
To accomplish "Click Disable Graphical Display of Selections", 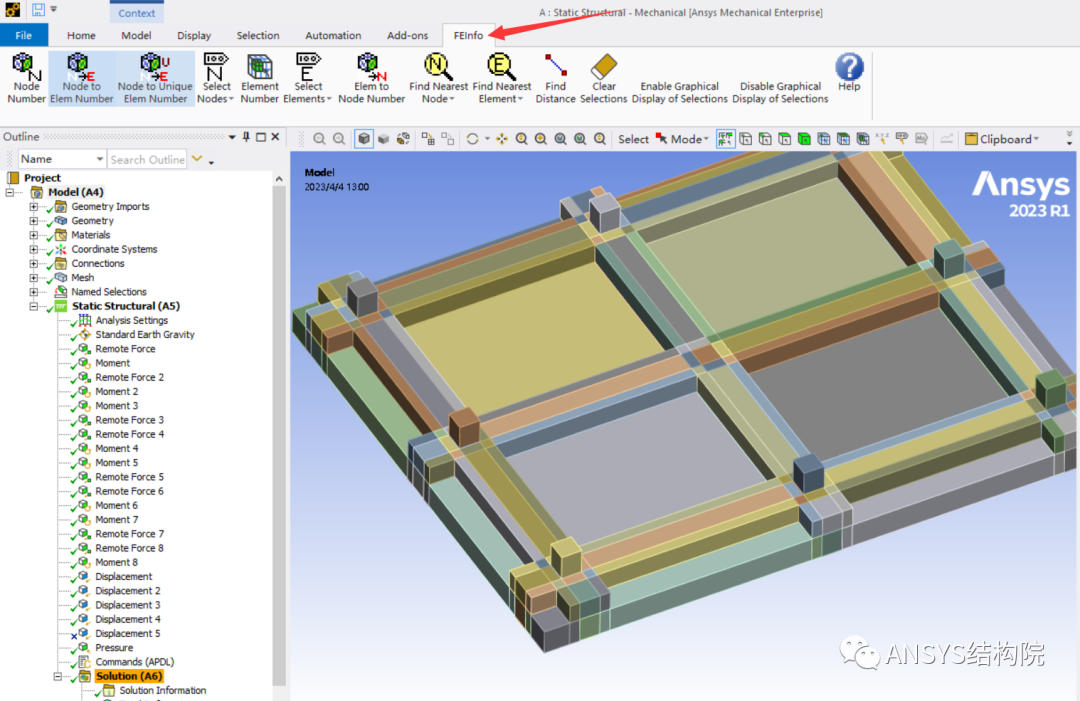I will click(x=780, y=92).
